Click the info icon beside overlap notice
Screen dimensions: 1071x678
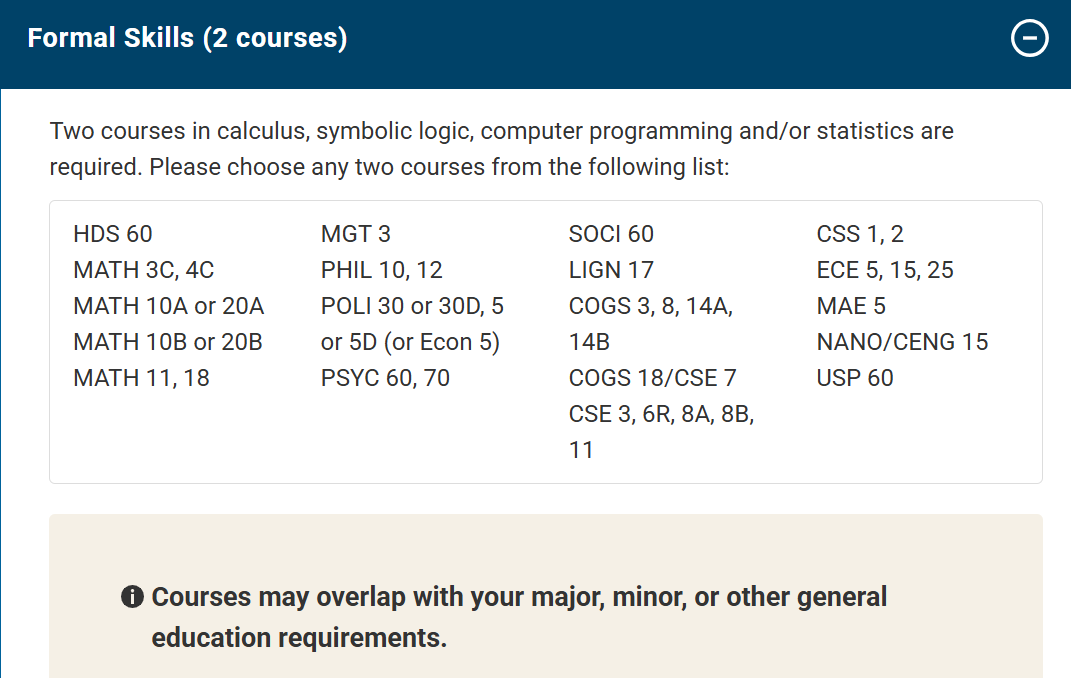pos(132,597)
